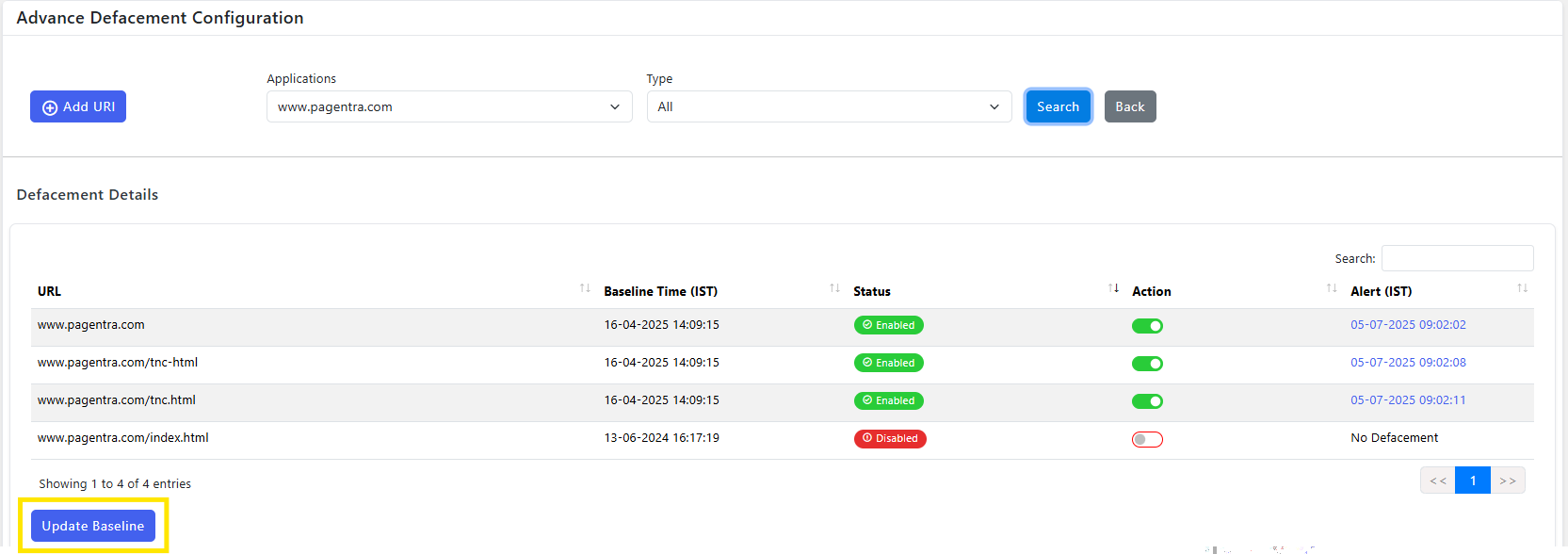Click URL cell www.pagentra.com/tnc.html

(117, 400)
